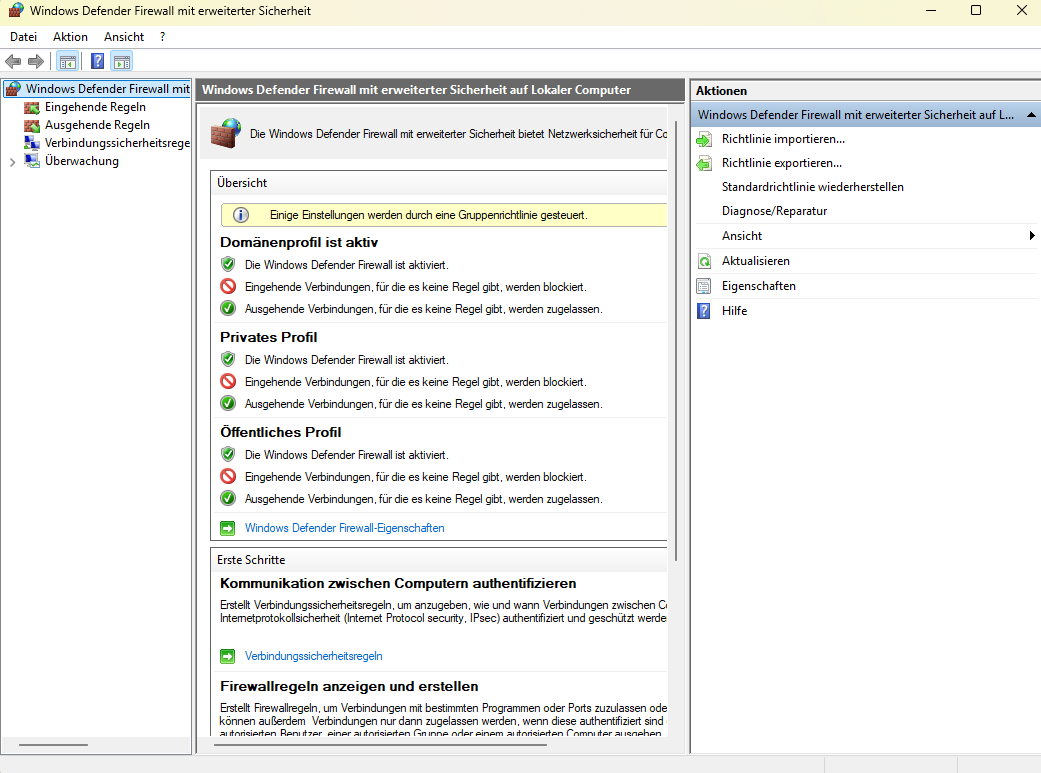This screenshot has width=1041, height=773.
Task: Toggle the action pane toolbar icon
Action: 122,62
